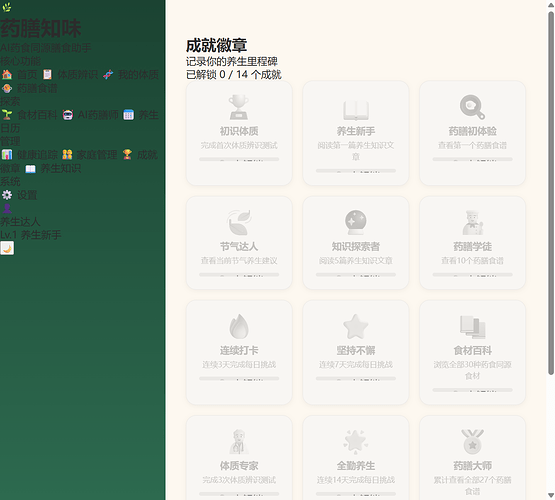Click the 成就徽章 page heading

[217, 45]
